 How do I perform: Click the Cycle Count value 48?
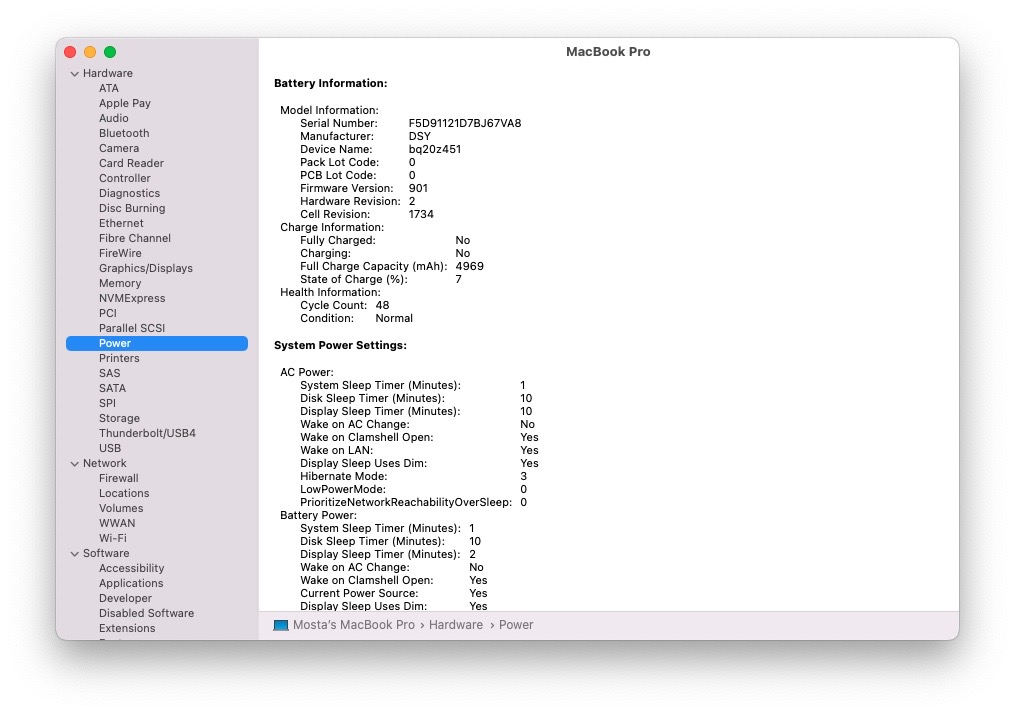click(383, 305)
